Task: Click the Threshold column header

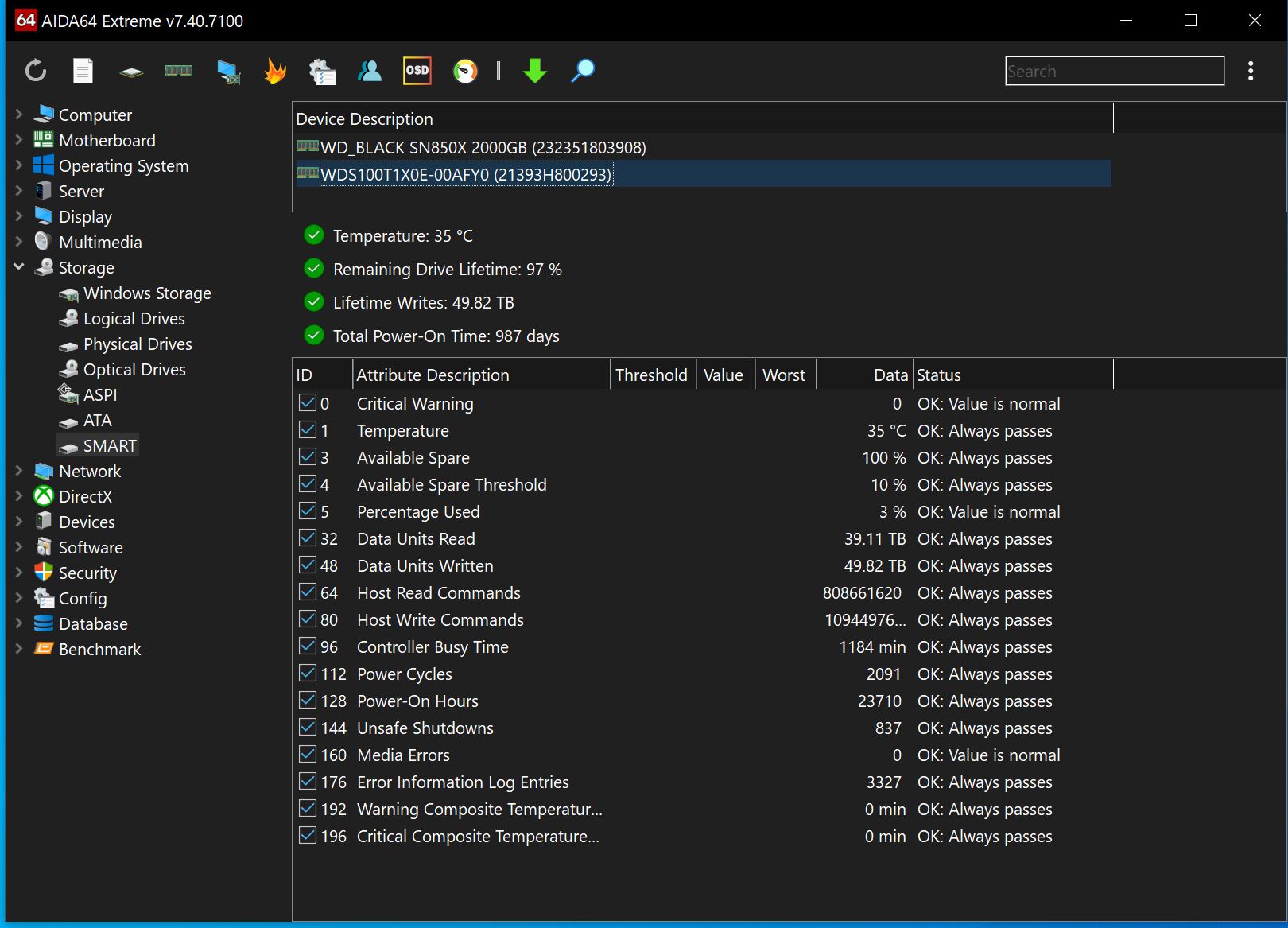Action: click(x=653, y=375)
